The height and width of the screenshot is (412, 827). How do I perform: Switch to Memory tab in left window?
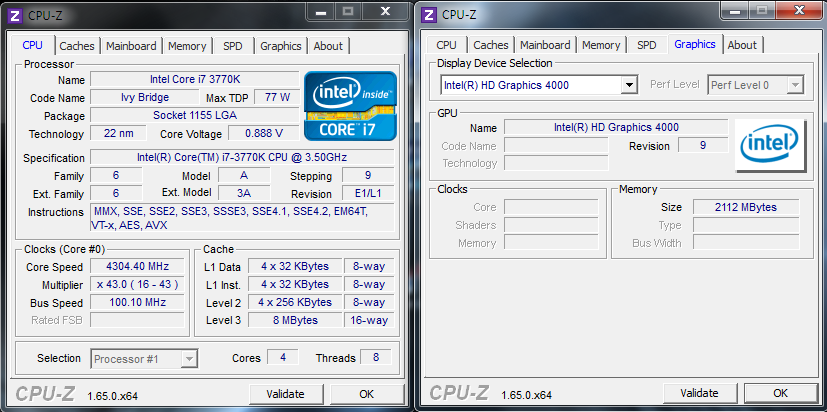187,46
